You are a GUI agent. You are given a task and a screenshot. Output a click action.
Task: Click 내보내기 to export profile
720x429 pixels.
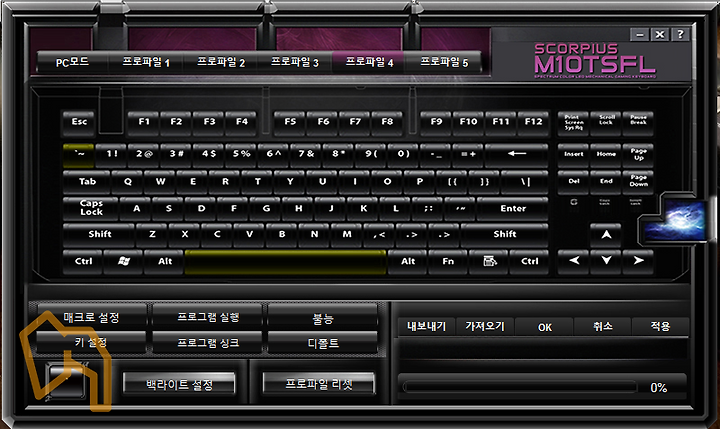click(427, 327)
